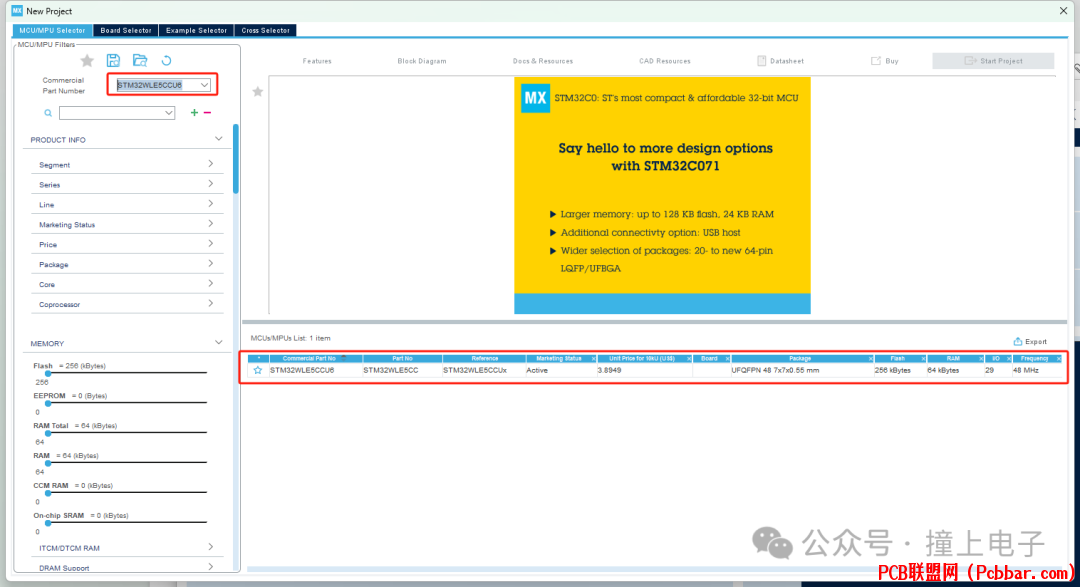Save the current search filter
The height and width of the screenshot is (587, 1080).
(x=113, y=61)
